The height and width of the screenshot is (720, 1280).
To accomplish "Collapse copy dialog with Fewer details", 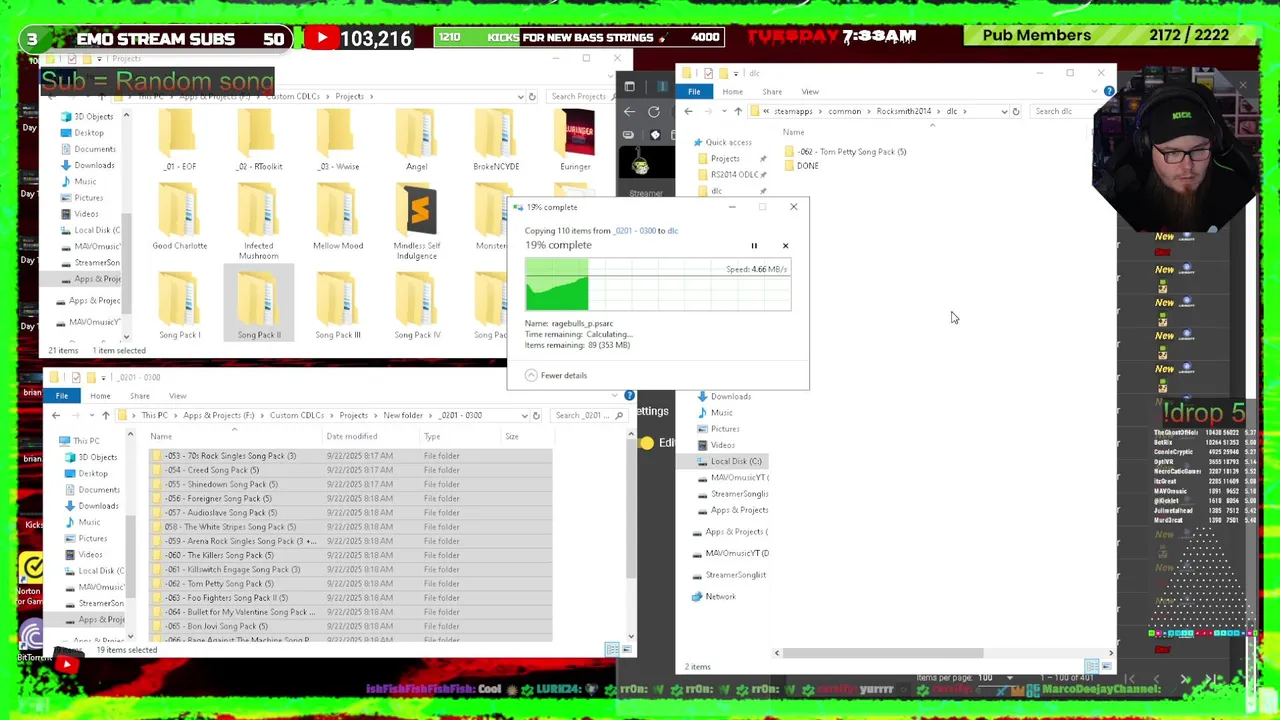I will point(556,375).
